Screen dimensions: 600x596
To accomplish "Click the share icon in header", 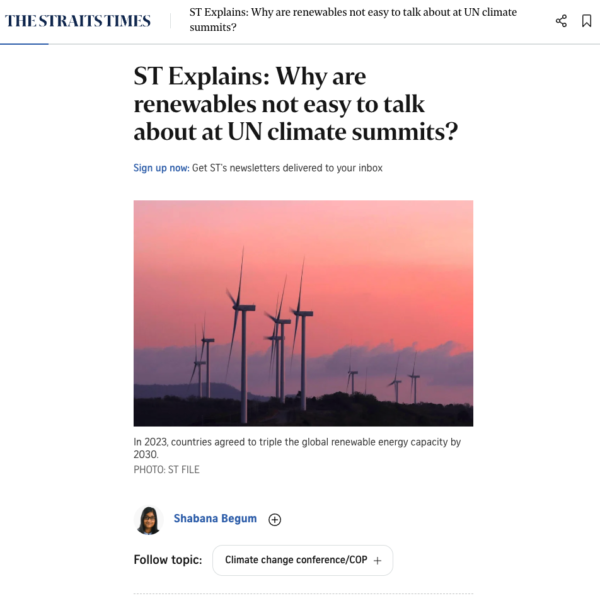I will (x=561, y=21).
